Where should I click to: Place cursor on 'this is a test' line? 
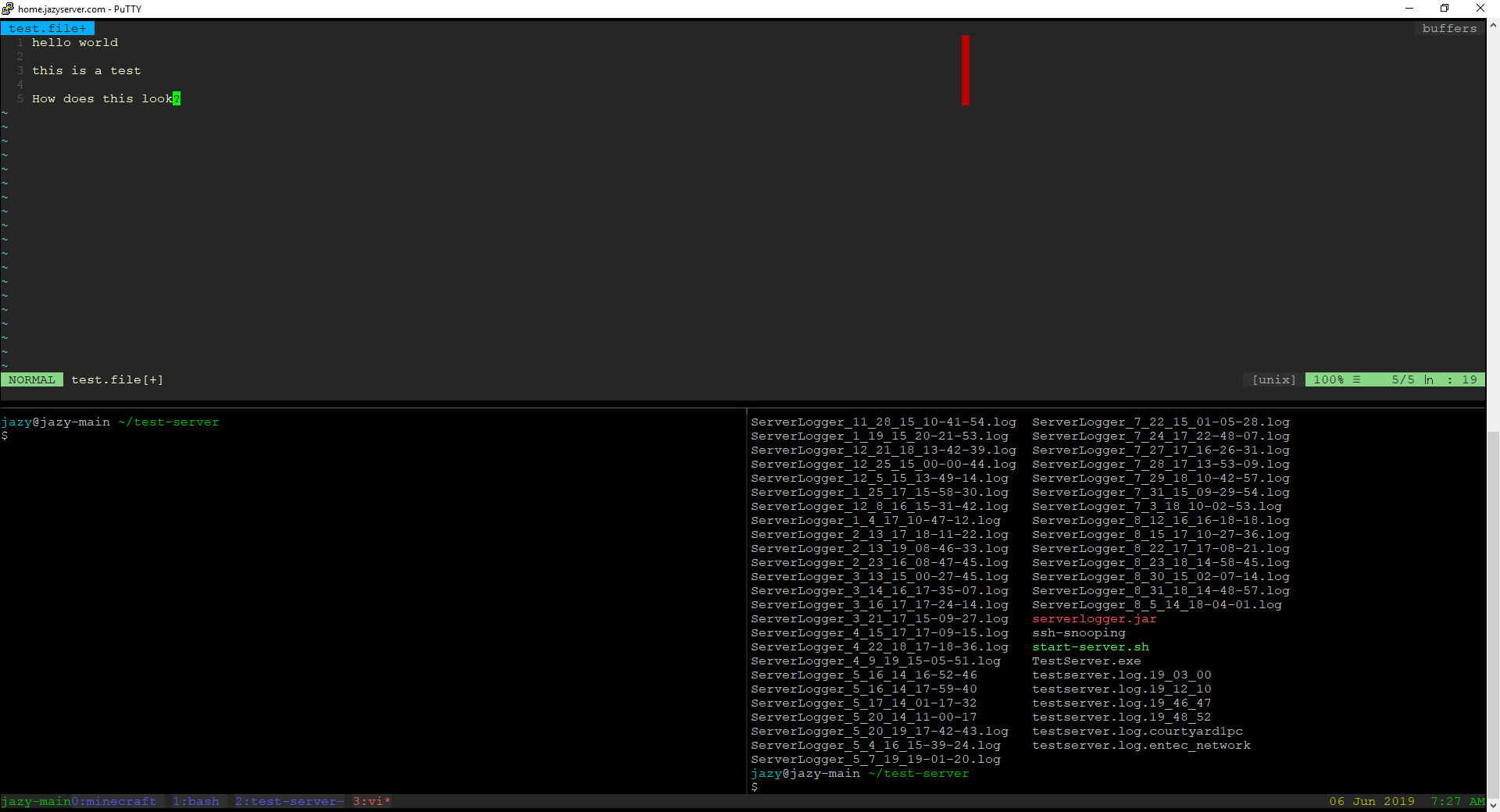[x=87, y=70]
